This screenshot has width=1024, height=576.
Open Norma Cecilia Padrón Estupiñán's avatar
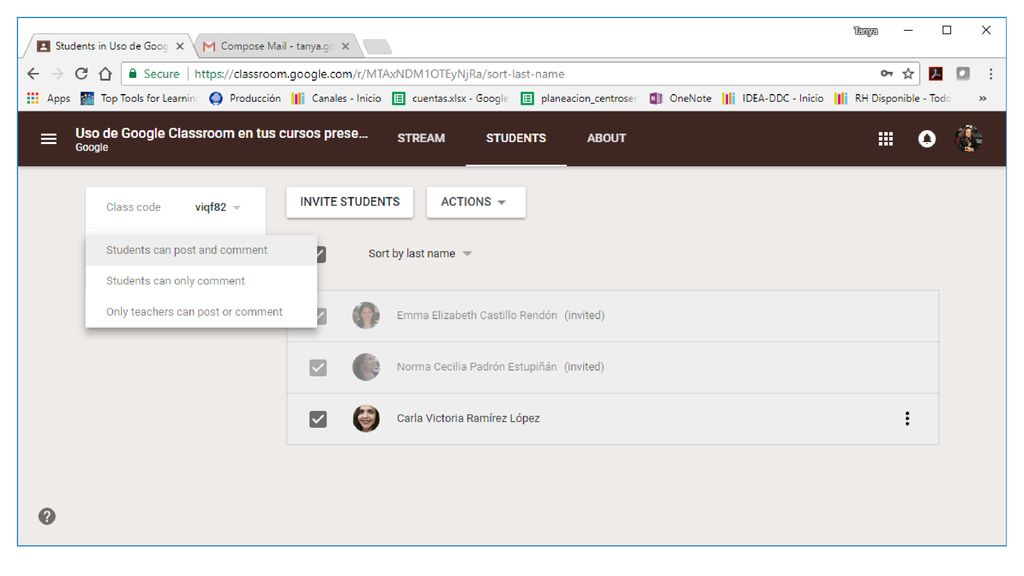366,367
